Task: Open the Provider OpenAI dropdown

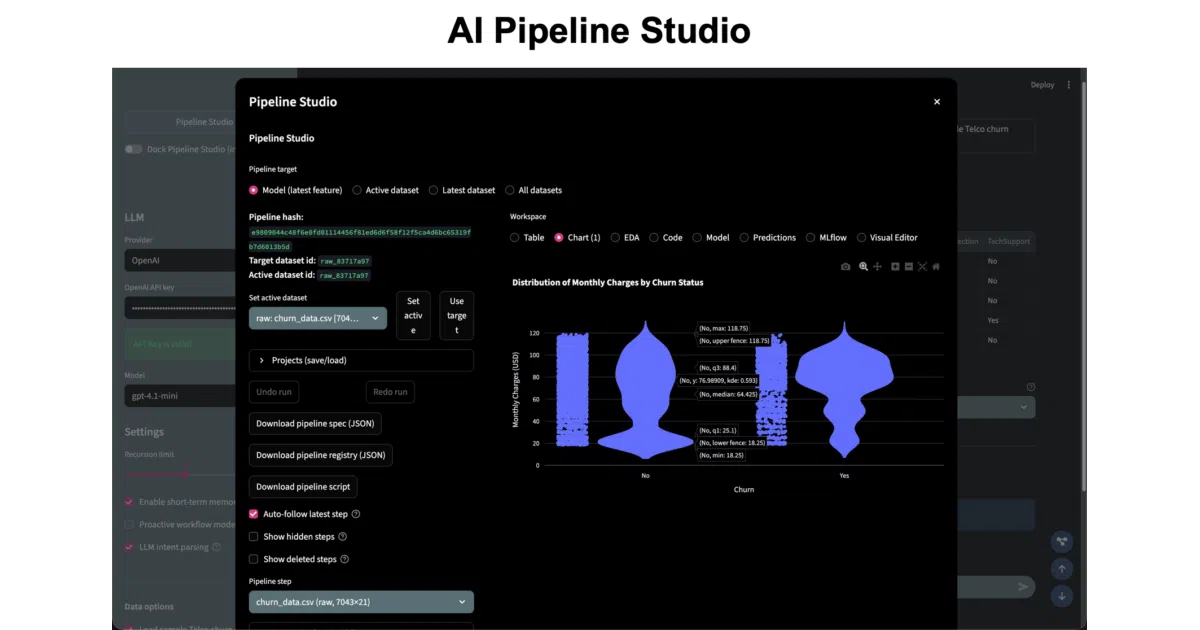Action: 180,260
